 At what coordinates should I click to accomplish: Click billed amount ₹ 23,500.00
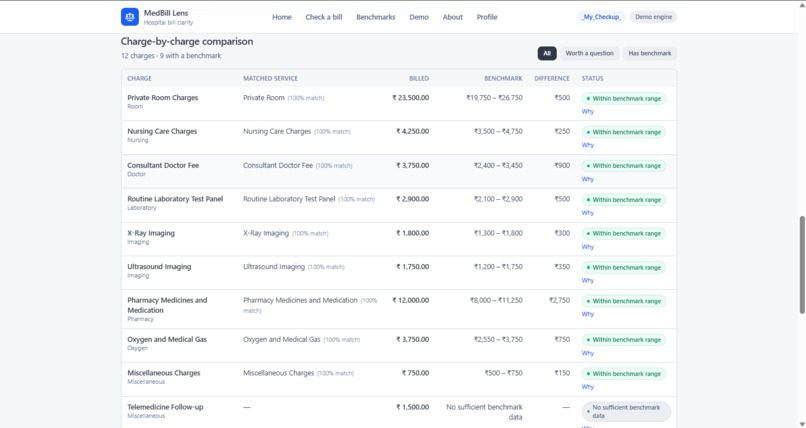[410, 98]
